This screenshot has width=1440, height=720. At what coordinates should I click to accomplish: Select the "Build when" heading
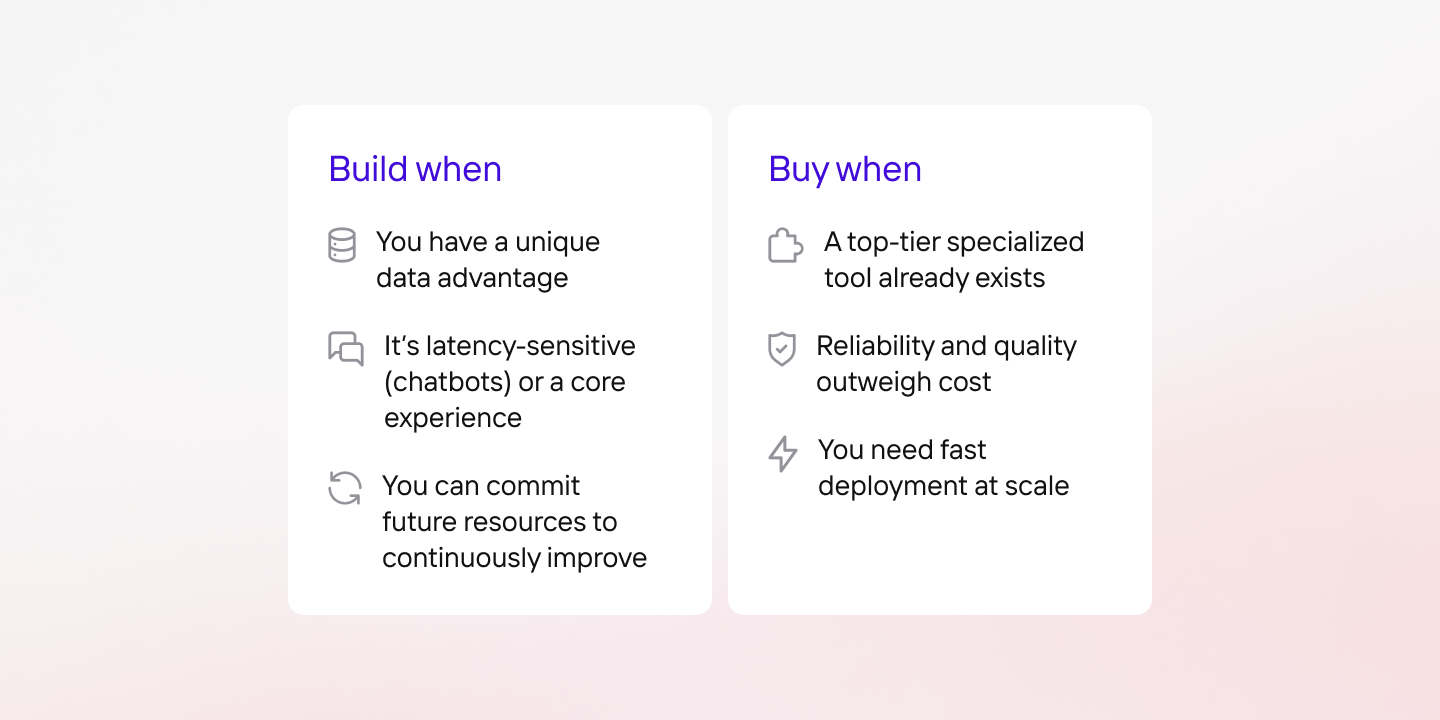pos(415,169)
